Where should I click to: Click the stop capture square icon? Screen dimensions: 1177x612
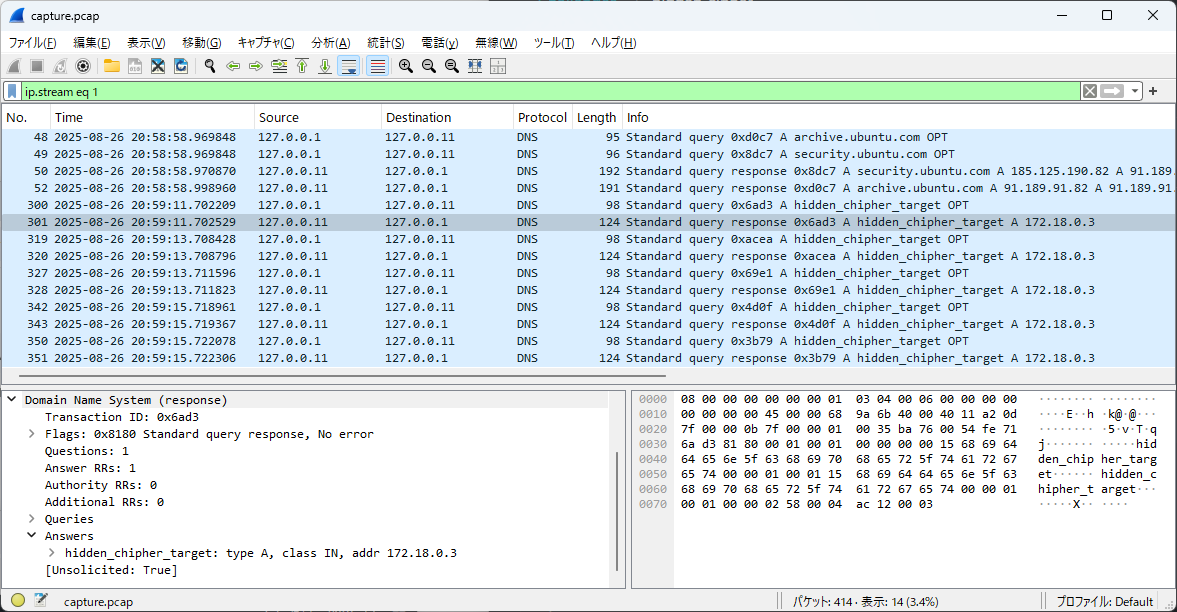[x=37, y=66]
